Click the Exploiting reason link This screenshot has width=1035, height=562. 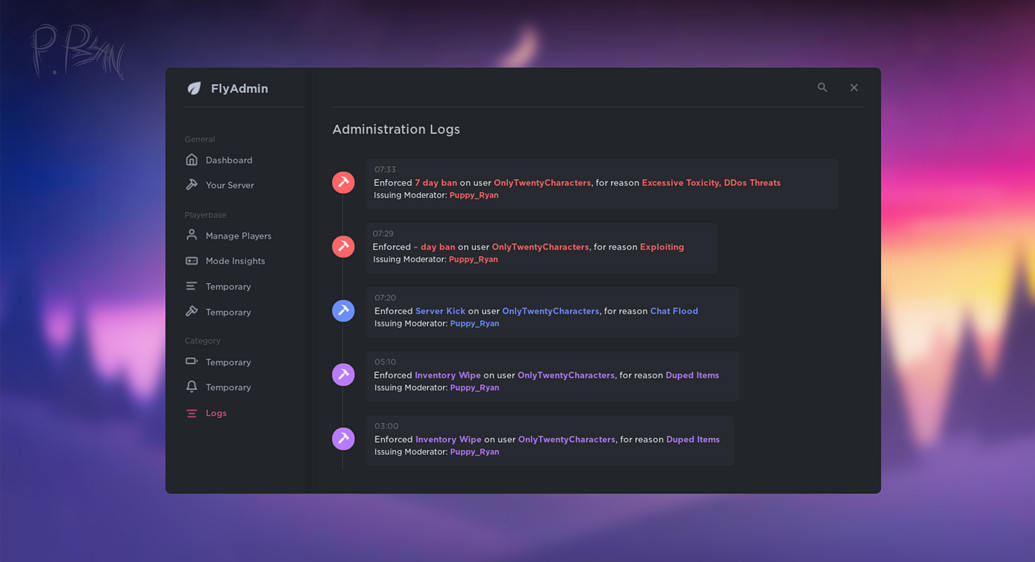(x=661, y=247)
